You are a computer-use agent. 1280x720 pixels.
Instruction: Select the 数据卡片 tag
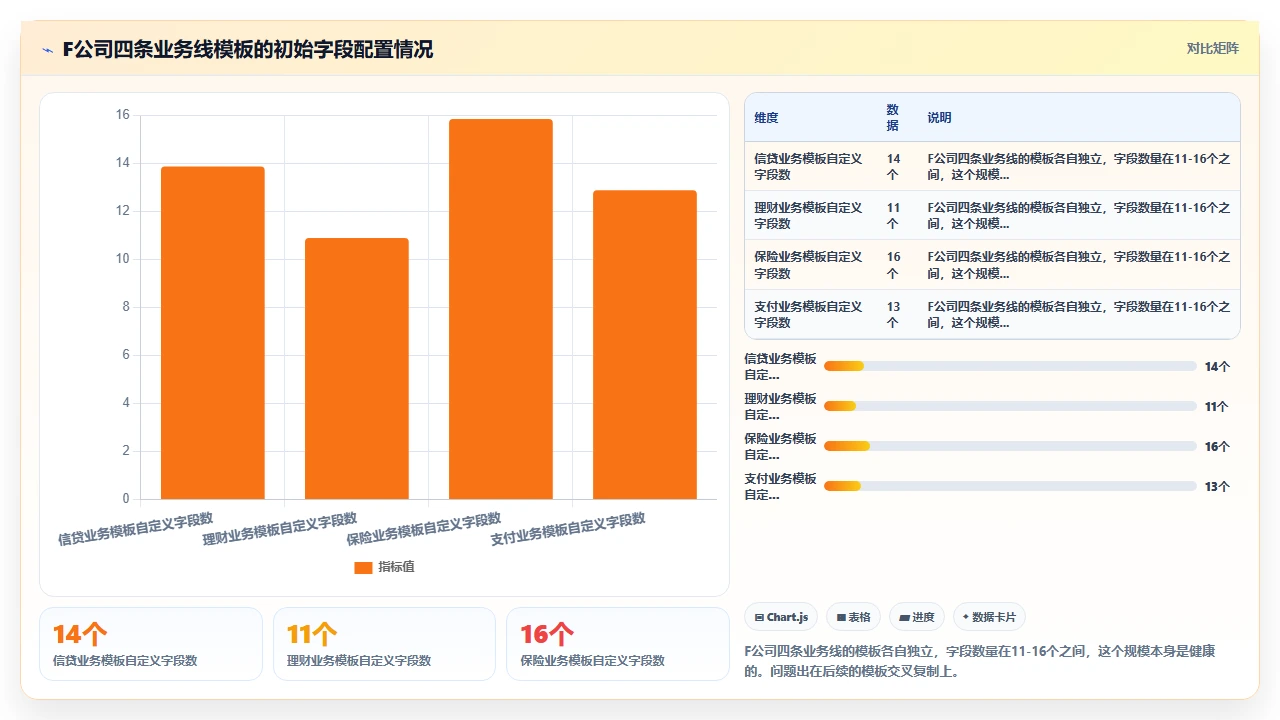click(x=989, y=617)
